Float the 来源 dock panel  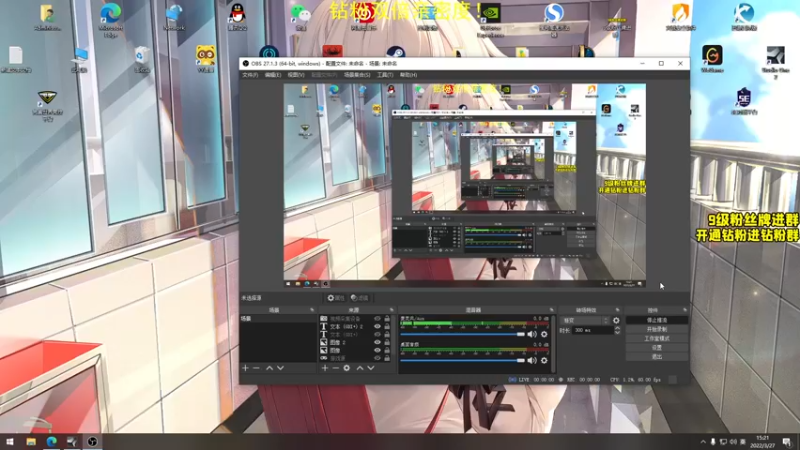(392, 310)
